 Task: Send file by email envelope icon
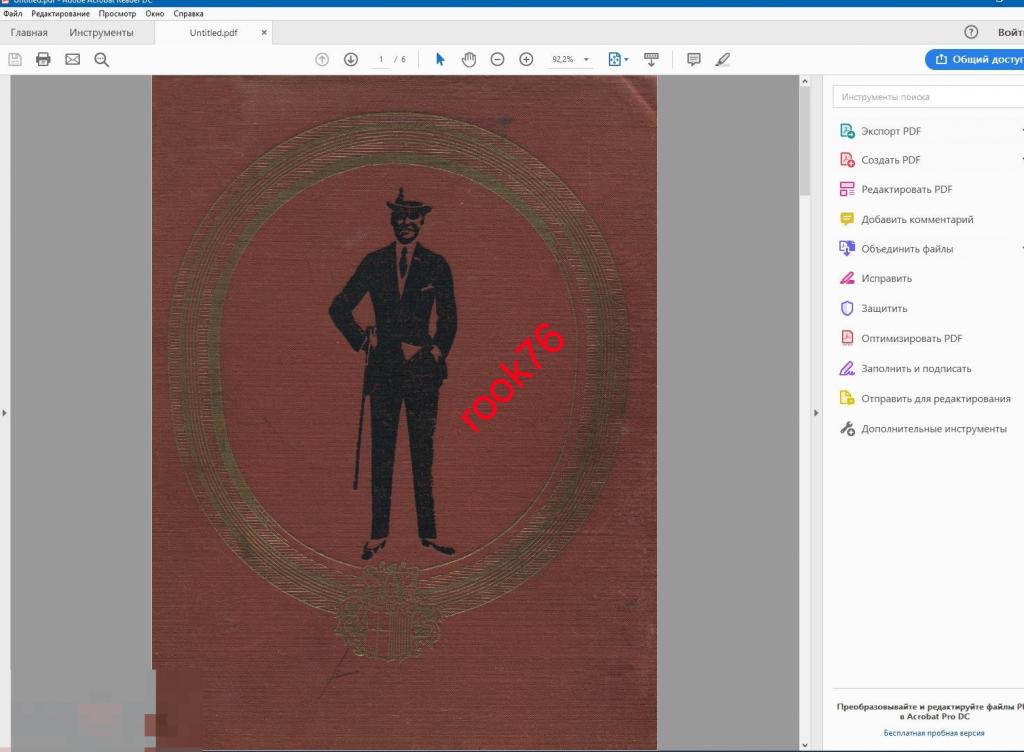pyautogui.click(x=72, y=59)
